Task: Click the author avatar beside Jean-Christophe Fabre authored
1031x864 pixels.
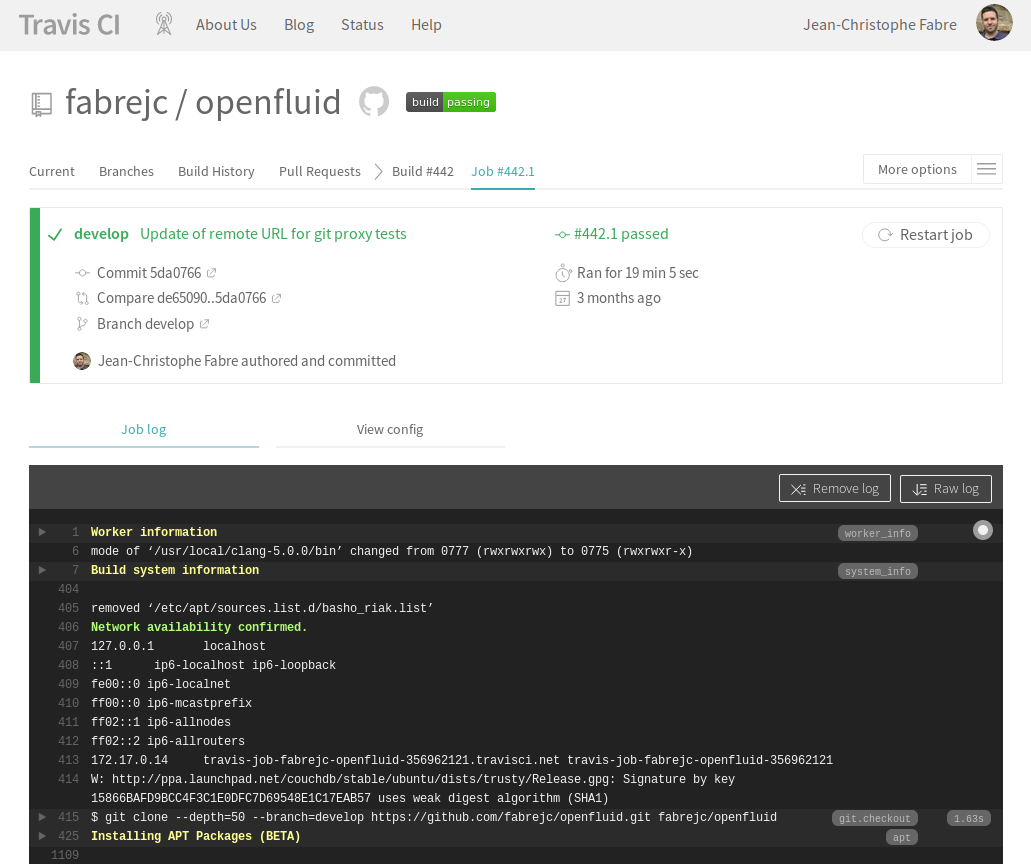Action: 82,361
